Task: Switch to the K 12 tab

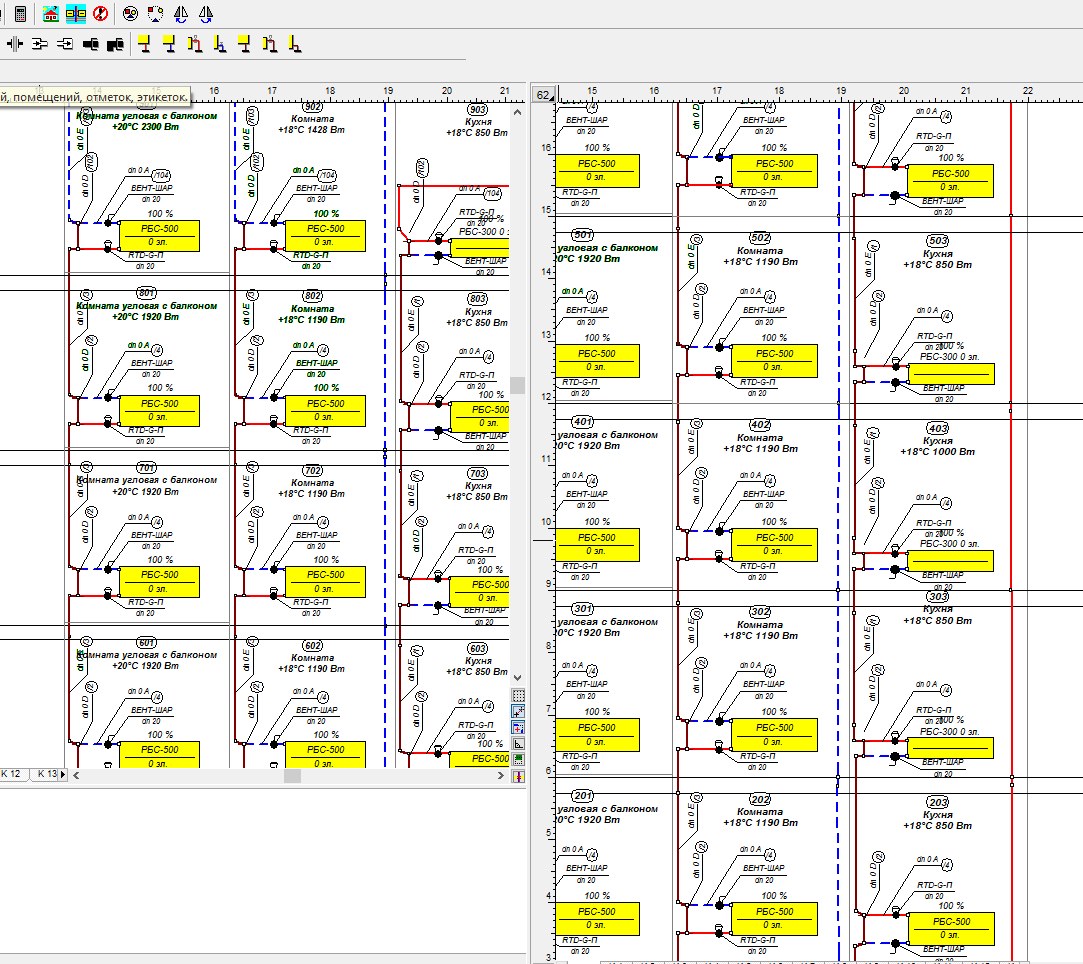Action: (x=12, y=774)
